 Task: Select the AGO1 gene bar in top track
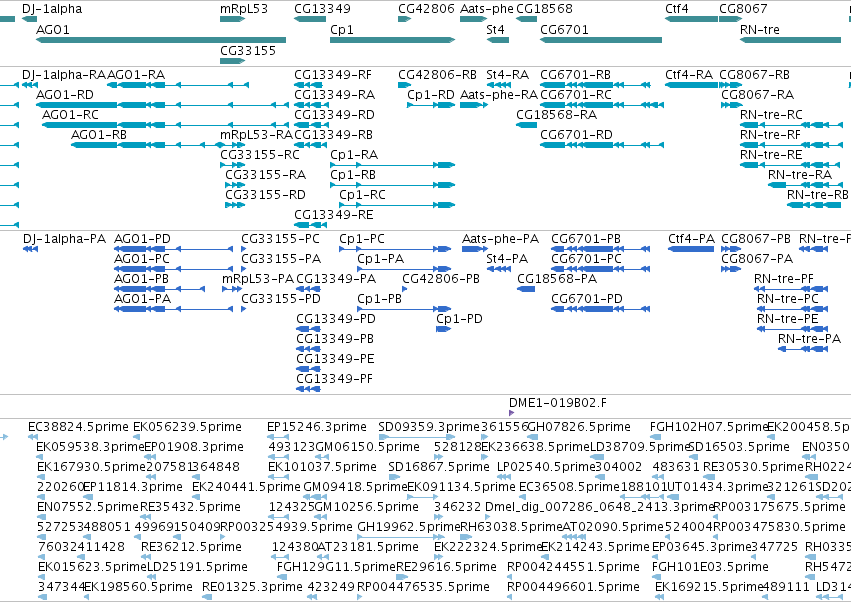tap(161, 40)
